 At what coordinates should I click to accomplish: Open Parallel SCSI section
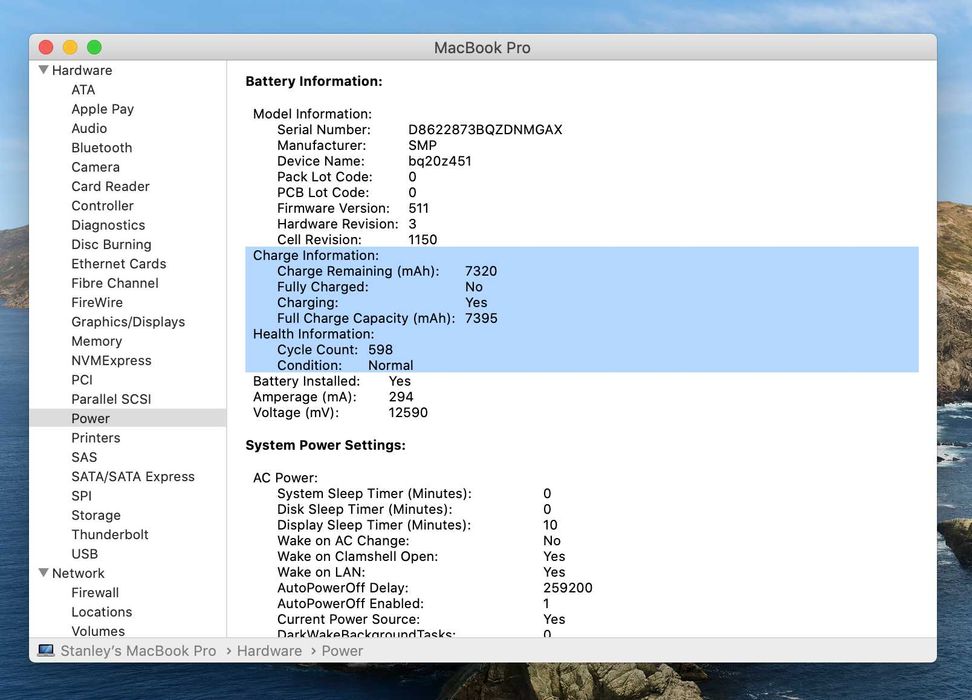click(x=111, y=399)
